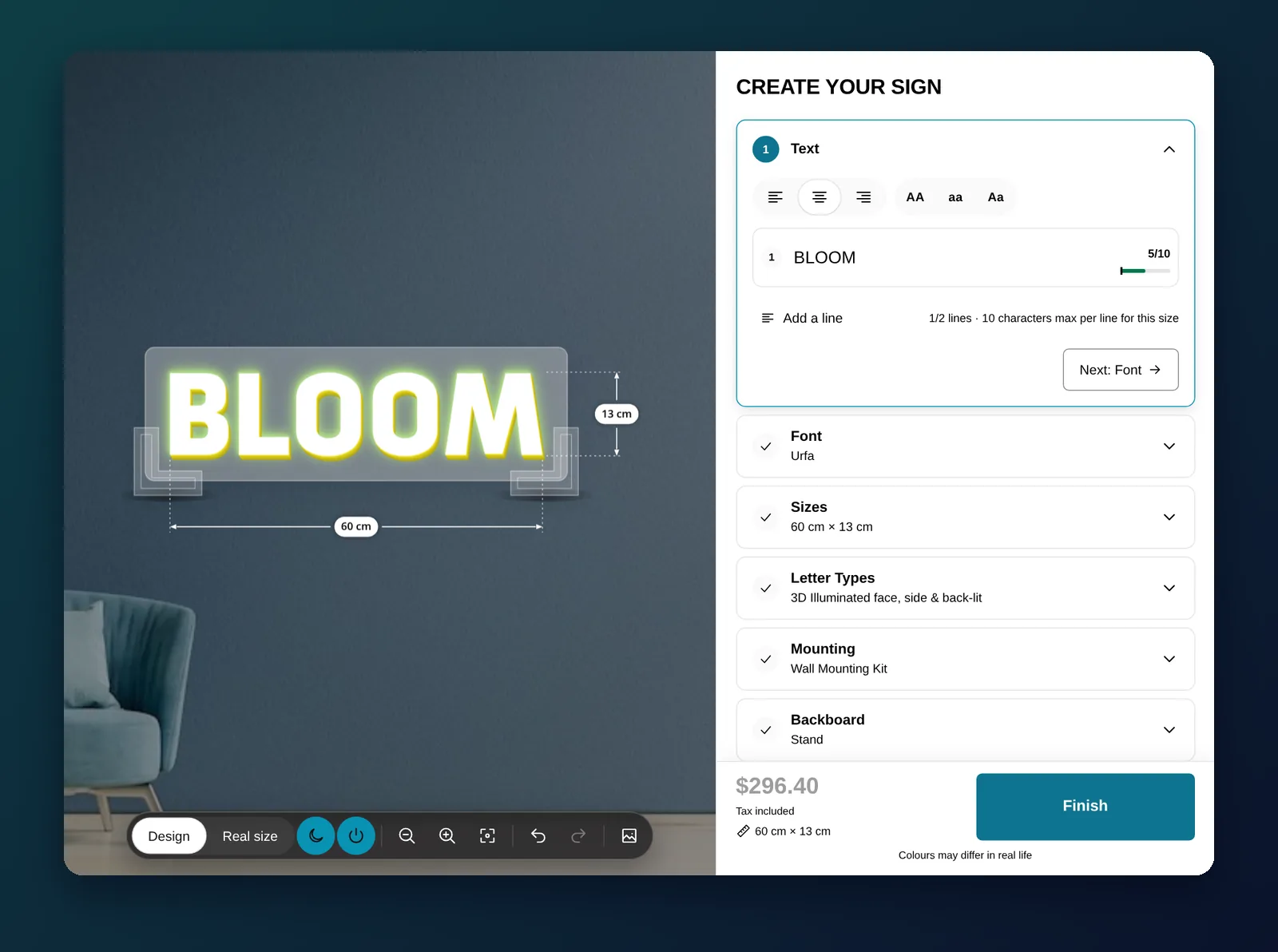The image size is (1278, 952).
Task: Open the Font Urfa panel
Action: click(966, 446)
